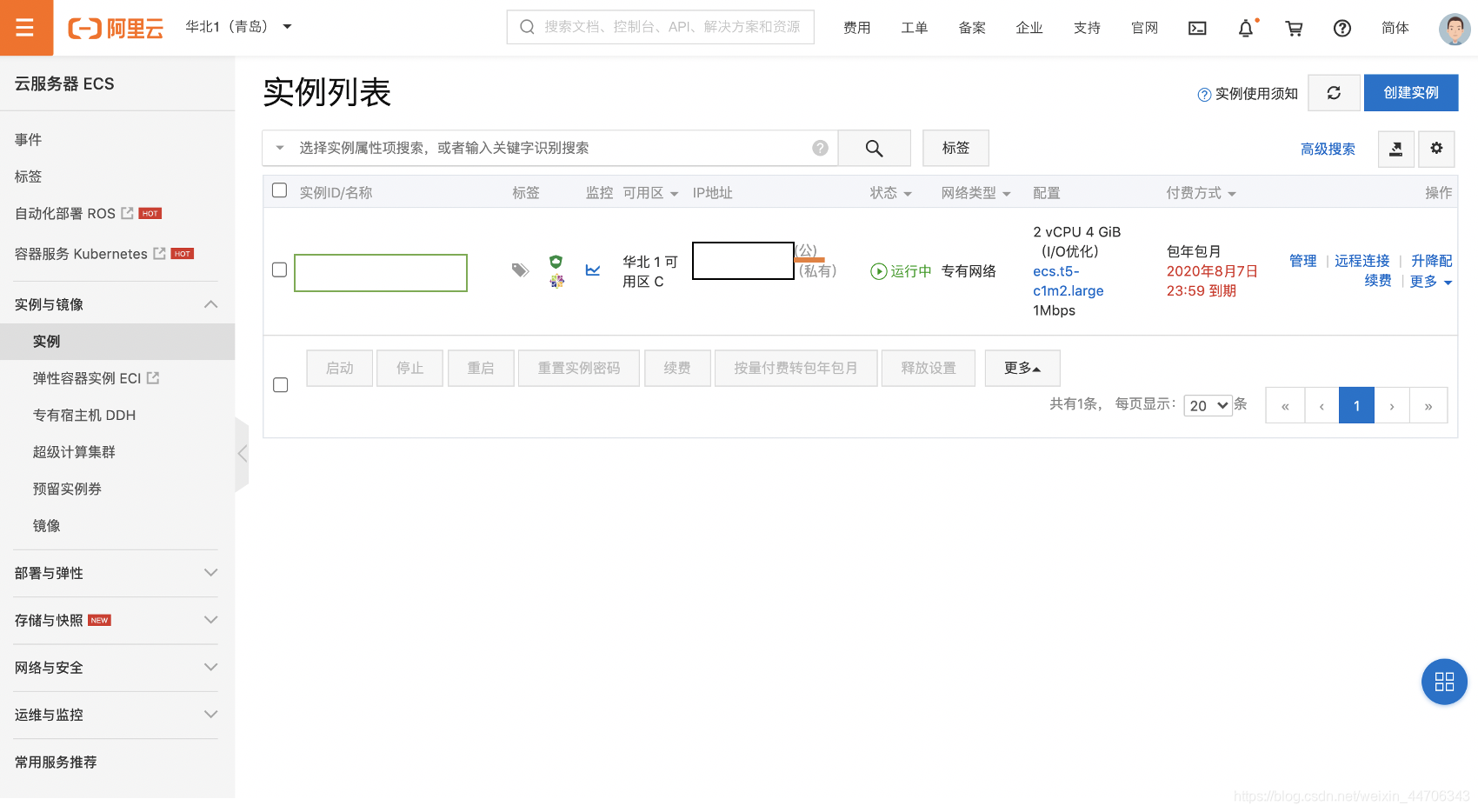The image size is (1478, 812).
Task: Open the 镜像 sidebar menu item
Action: pyautogui.click(x=46, y=525)
